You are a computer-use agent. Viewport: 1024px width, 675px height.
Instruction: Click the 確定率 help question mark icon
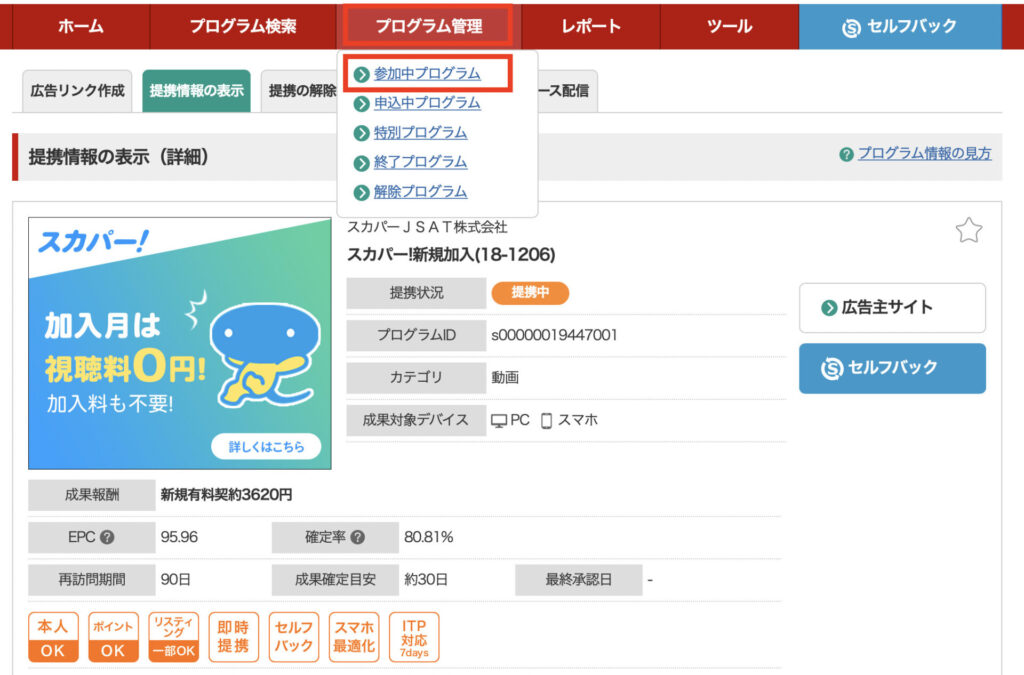click(357, 537)
